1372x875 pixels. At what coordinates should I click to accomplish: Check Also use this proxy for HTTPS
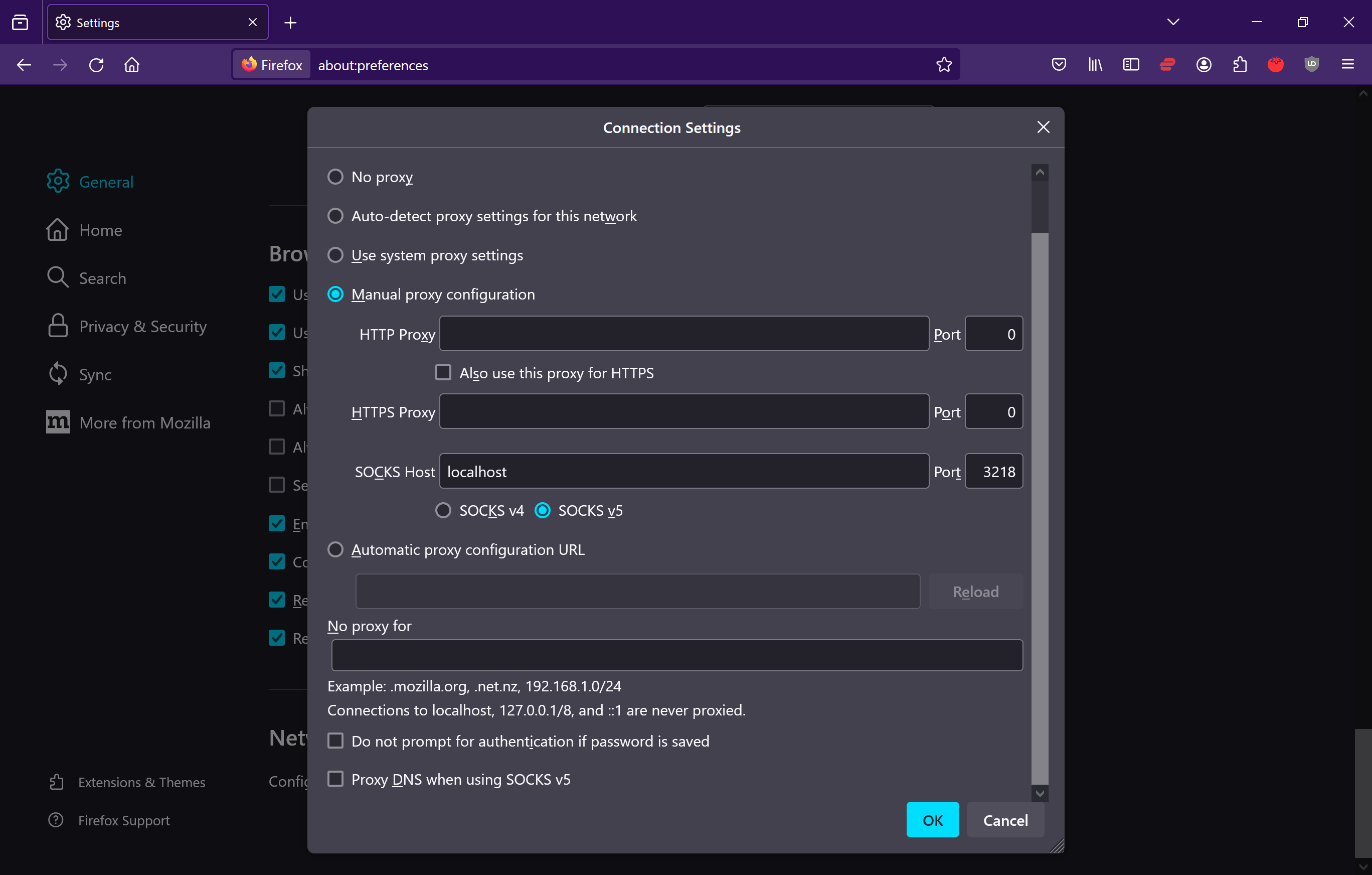click(x=443, y=373)
